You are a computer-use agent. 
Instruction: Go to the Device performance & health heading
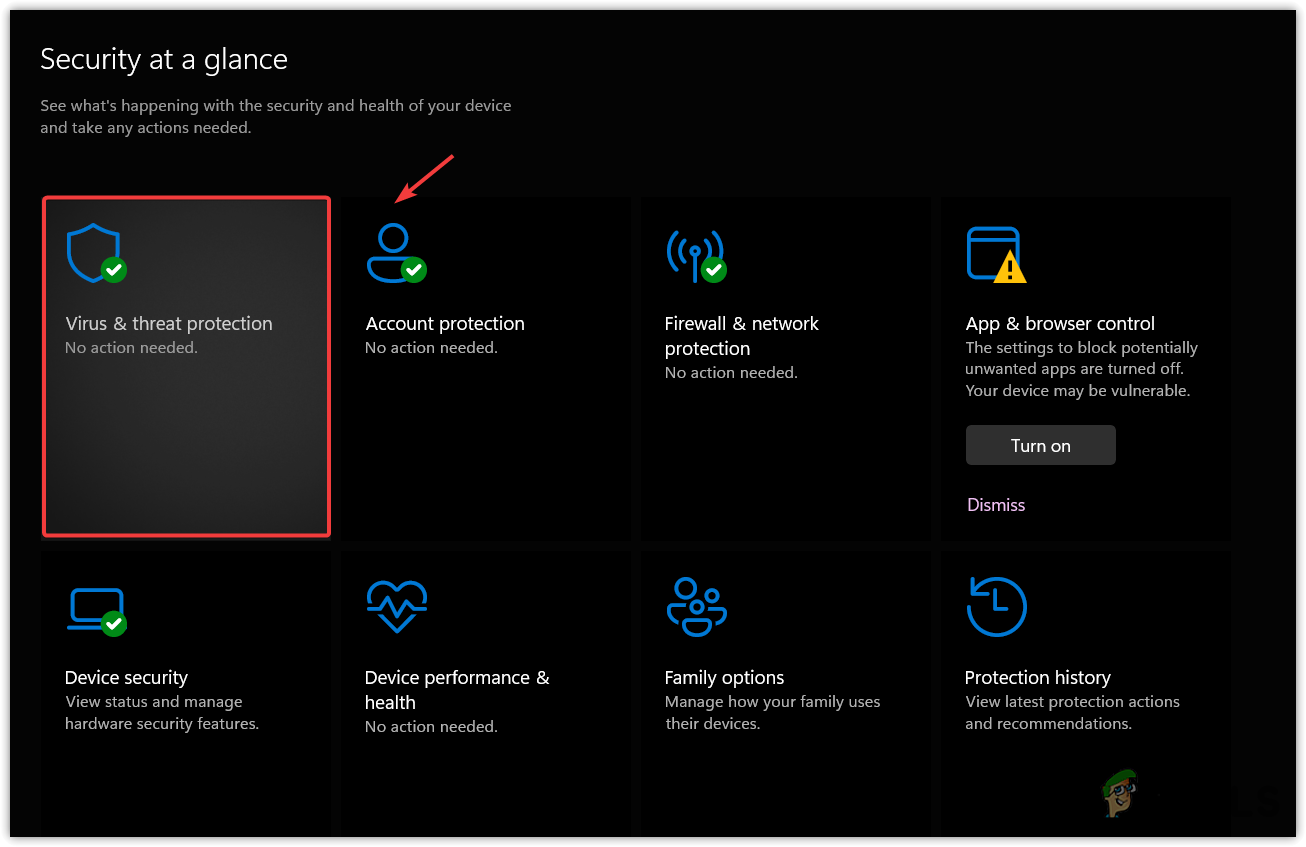tap(457, 689)
